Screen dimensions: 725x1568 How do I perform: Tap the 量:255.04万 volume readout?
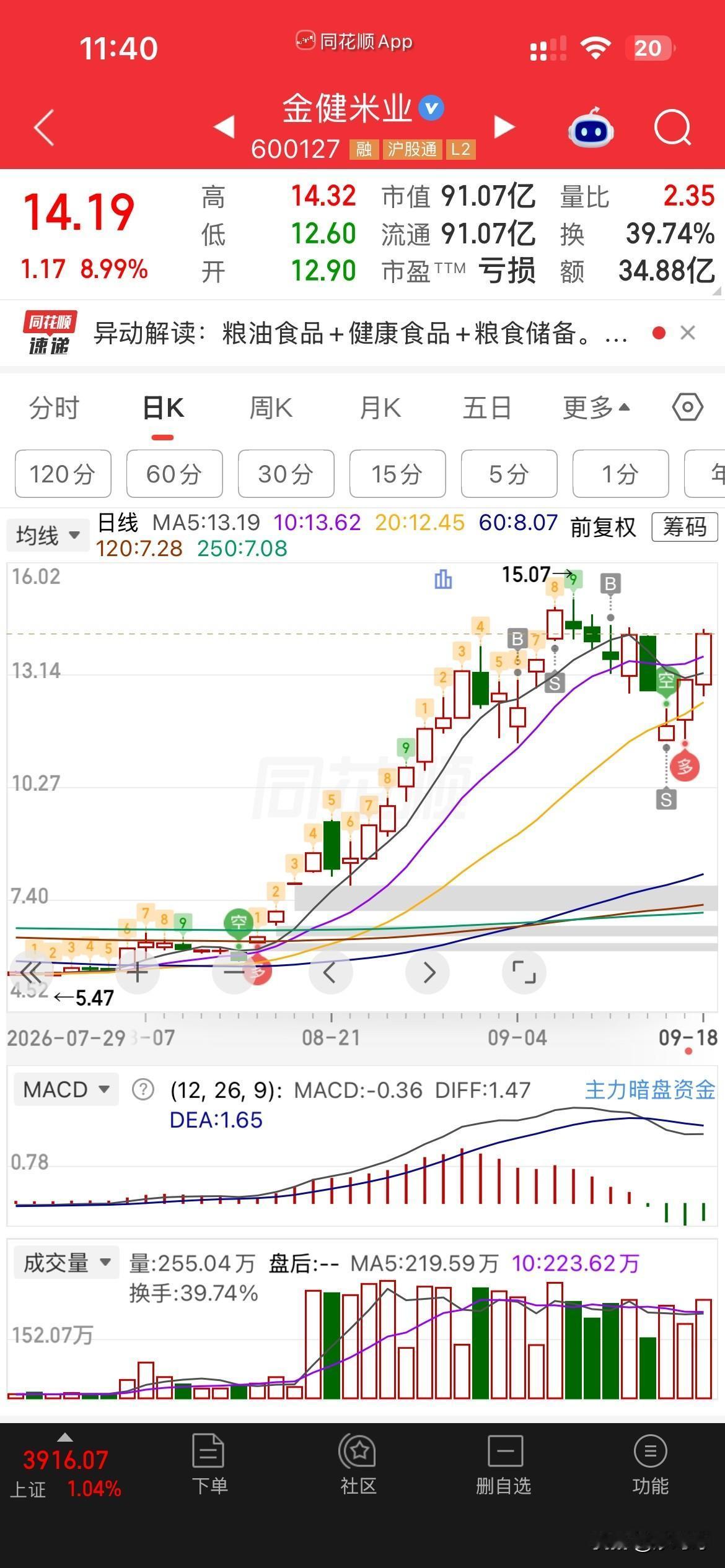coord(192,1263)
